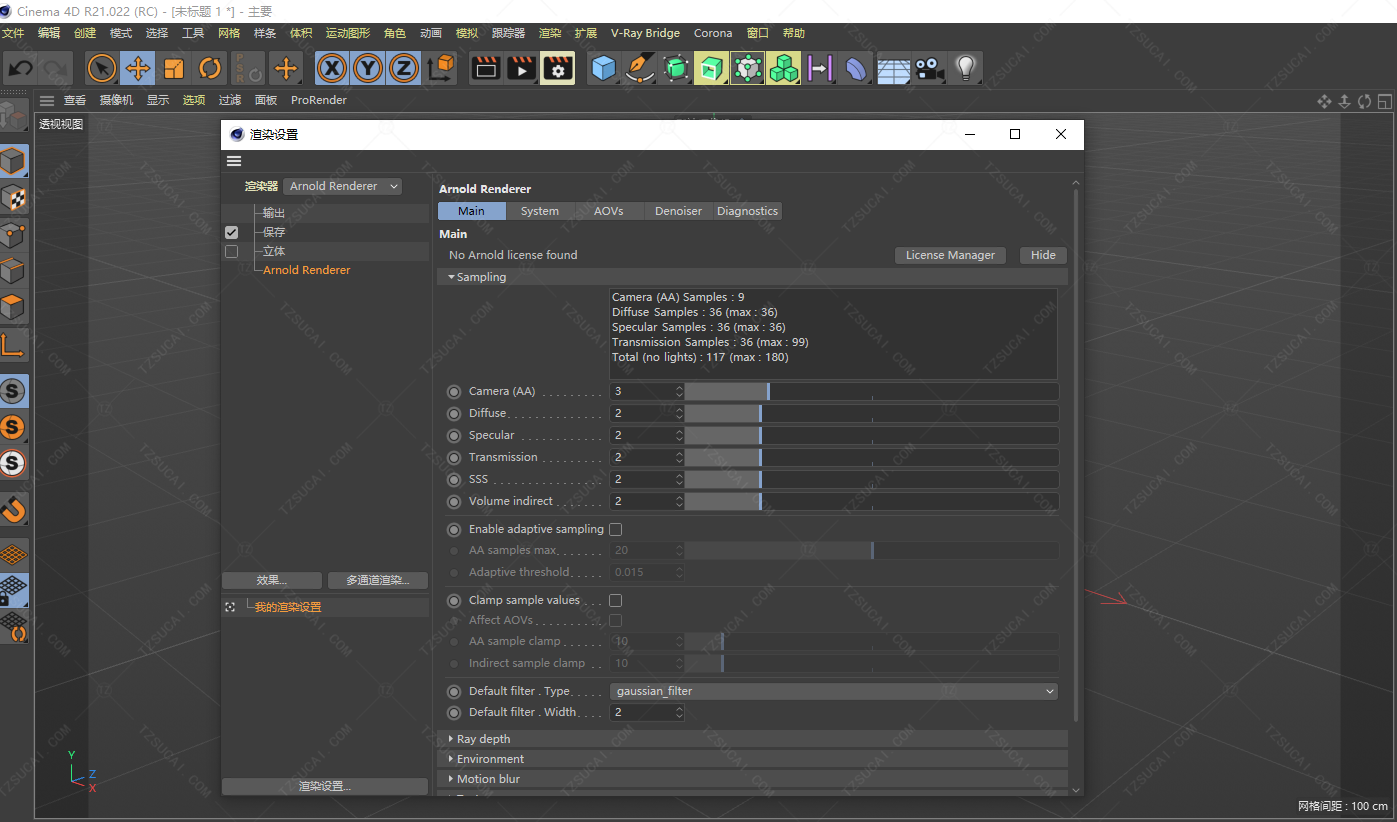This screenshot has height=822, width=1397.
Task: Adjust the SSS samples slider
Action: point(871,479)
